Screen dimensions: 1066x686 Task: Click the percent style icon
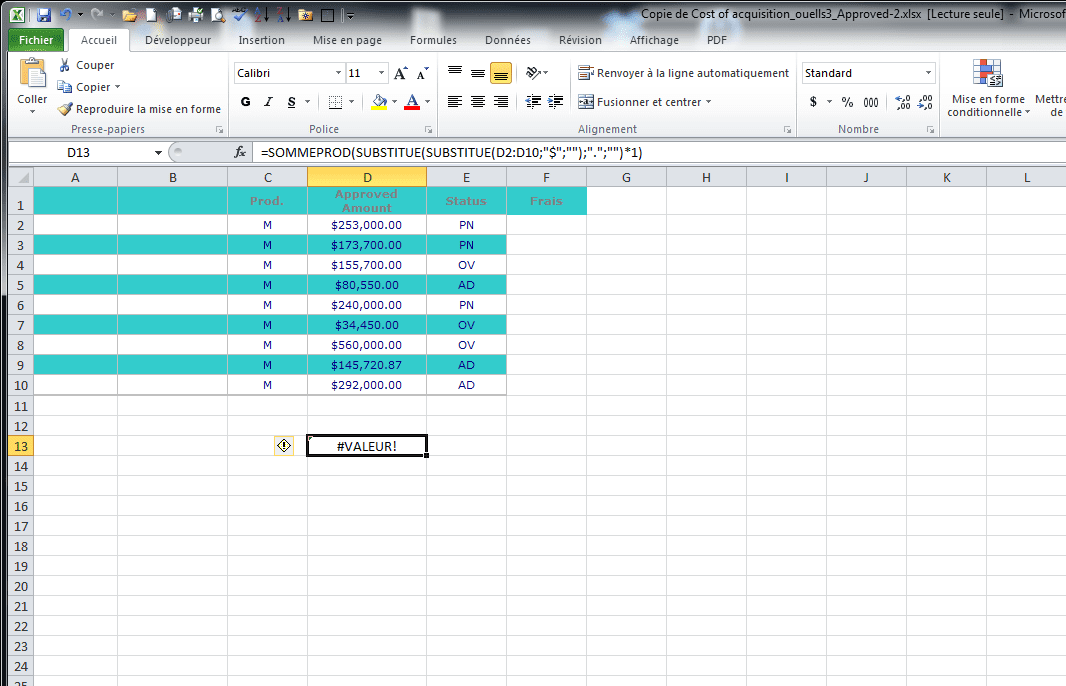coord(847,102)
